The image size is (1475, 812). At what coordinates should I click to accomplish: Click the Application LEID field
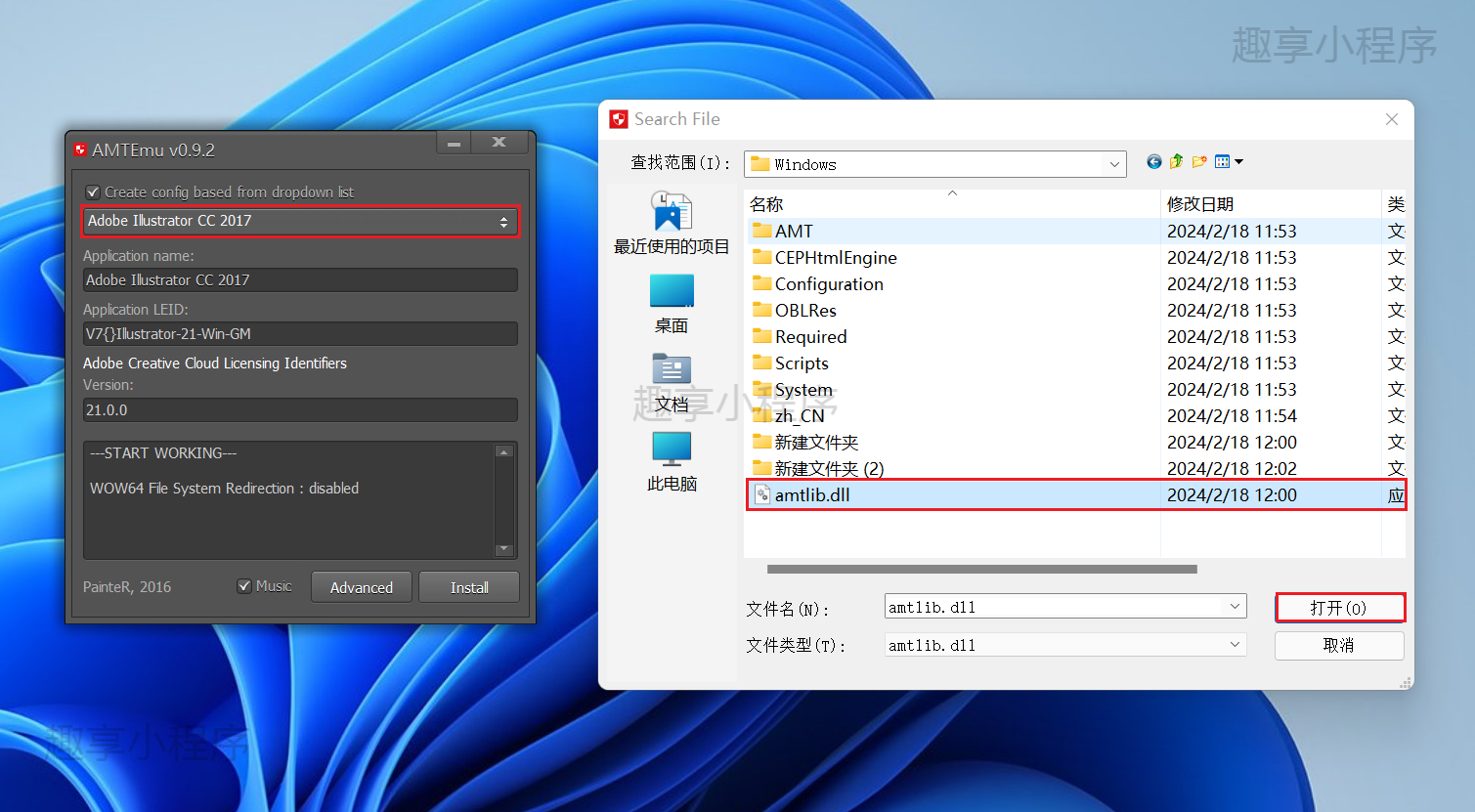point(300,334)
